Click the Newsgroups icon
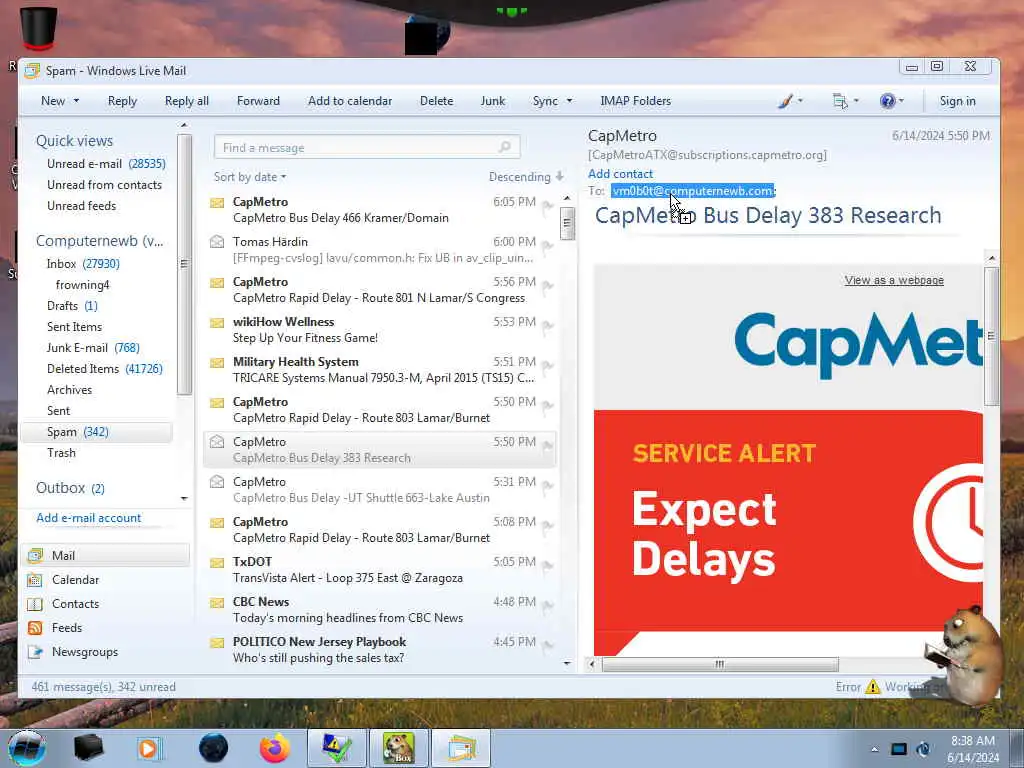The image size is (1024, 768). pyautogui.click(x=35, y=652)
